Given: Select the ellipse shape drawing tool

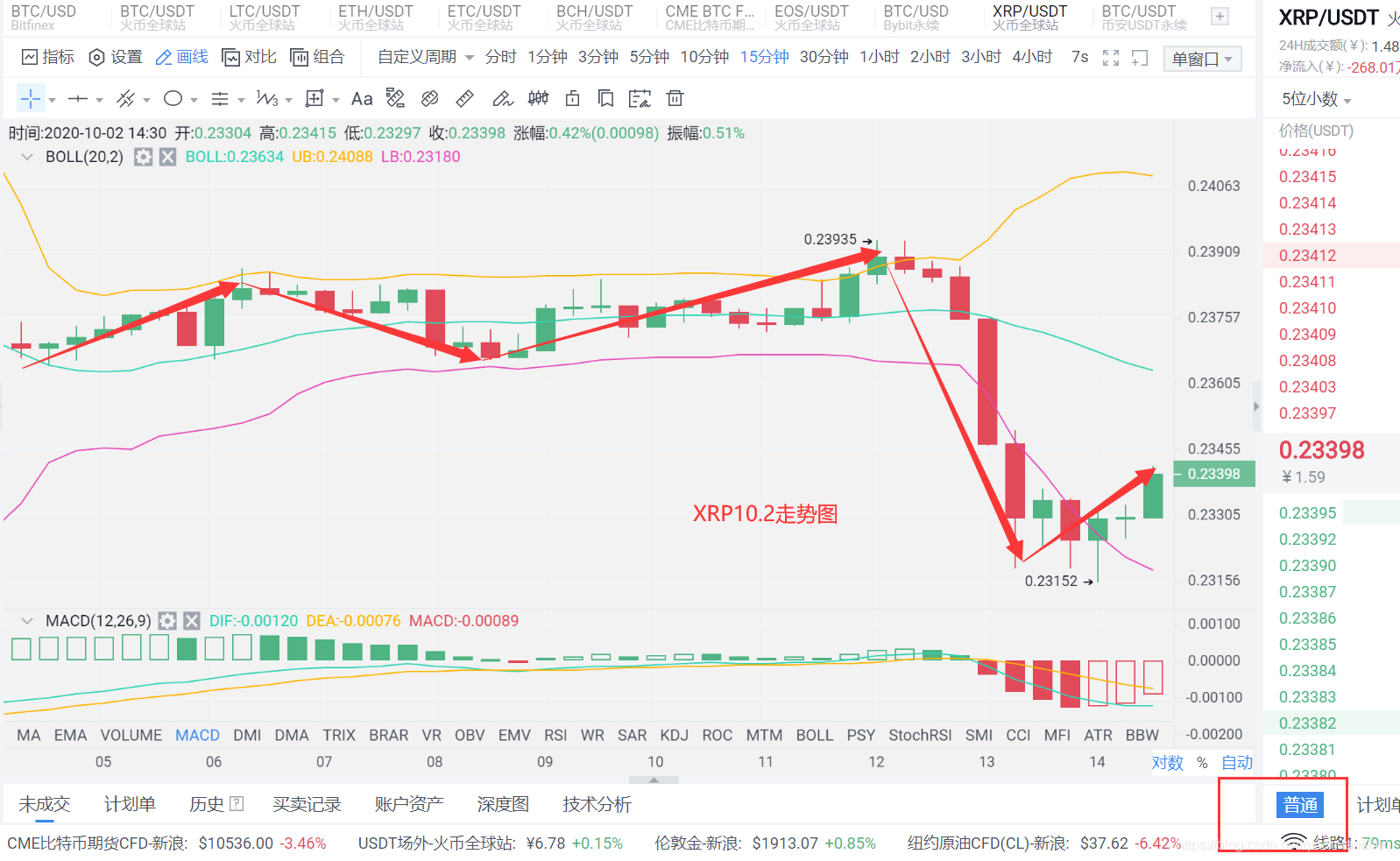Looking at the screenshot, I should tap(173, 99).
